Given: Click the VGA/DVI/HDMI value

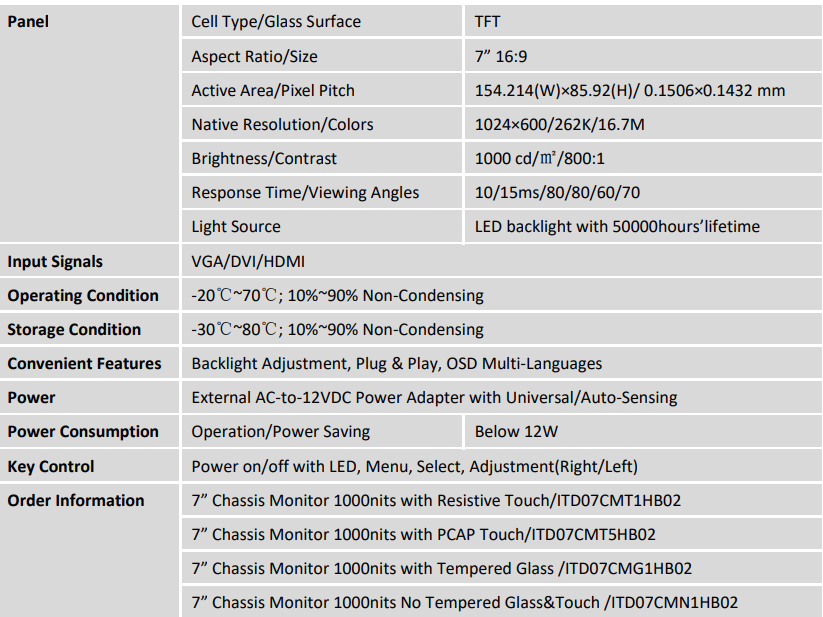Looking at the screenshot, I should point(248,261).
